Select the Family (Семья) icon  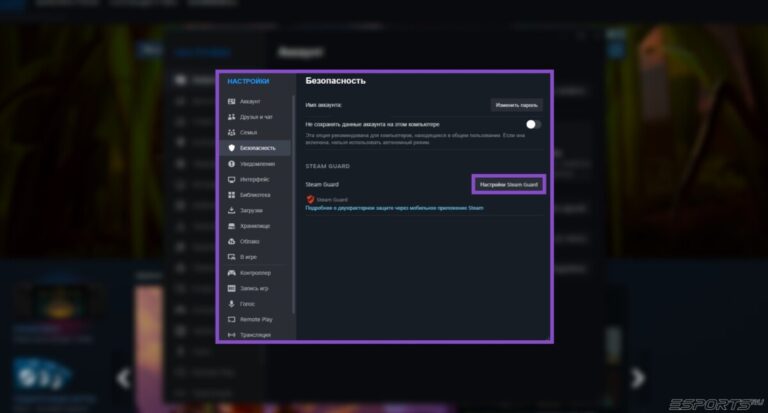pyautogui.click(x=232, y=132)
